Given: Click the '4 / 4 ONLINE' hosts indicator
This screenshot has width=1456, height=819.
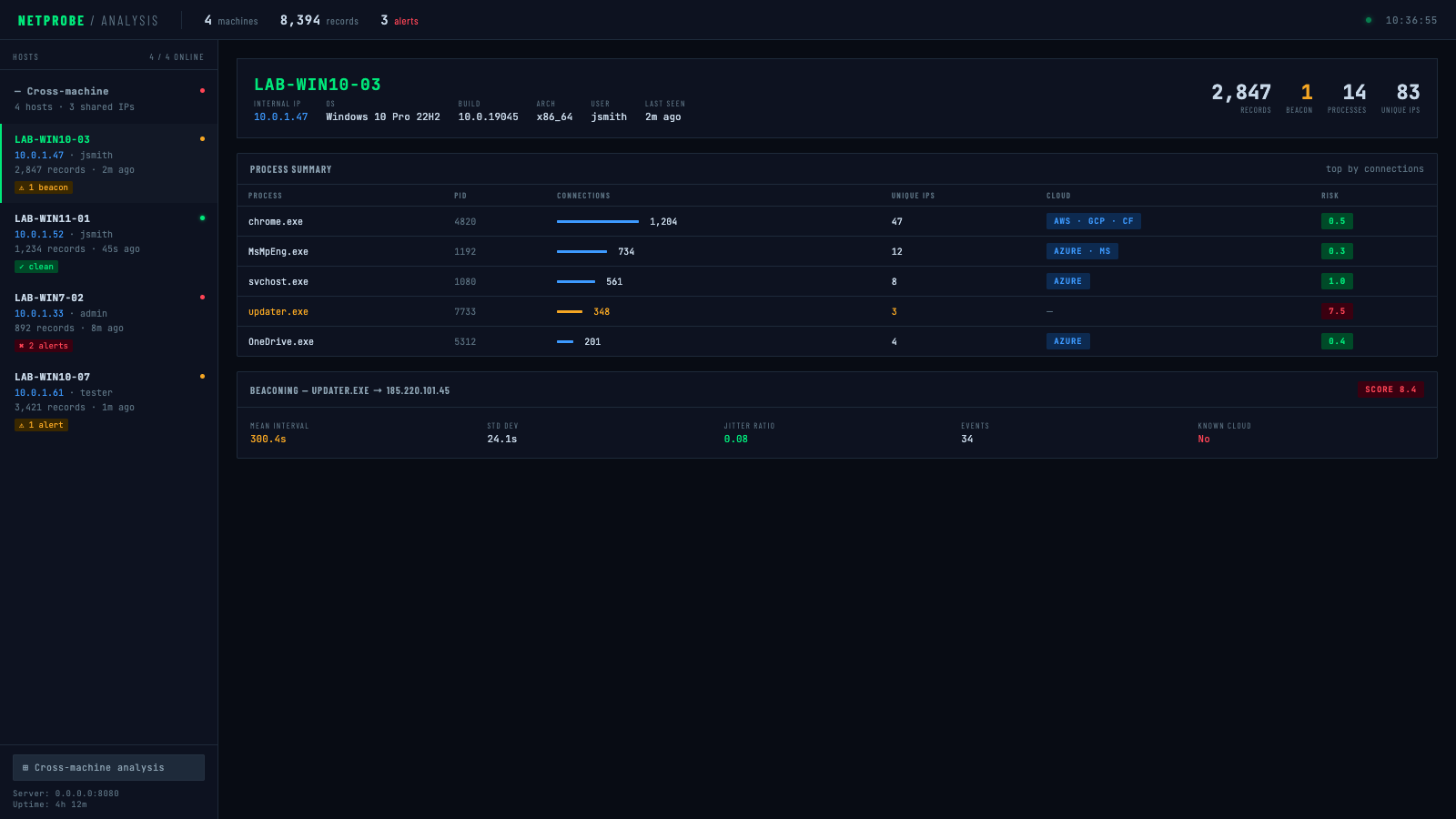Looking at the screenshot, I should pyautogui.click(x=177, y=57).
